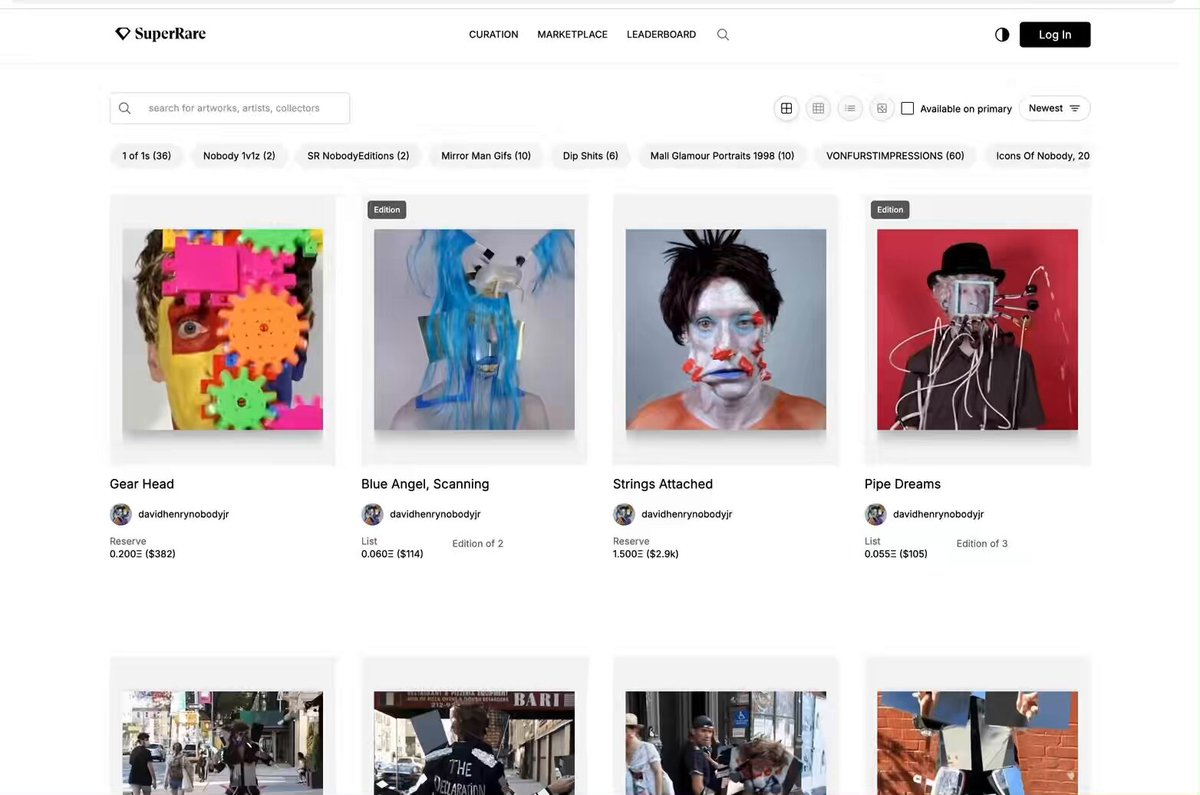This screenshot has width=1200, height=795.
Task: Select the Mirror Man Gifs (10) chip
Action: [x=486, y=156]
